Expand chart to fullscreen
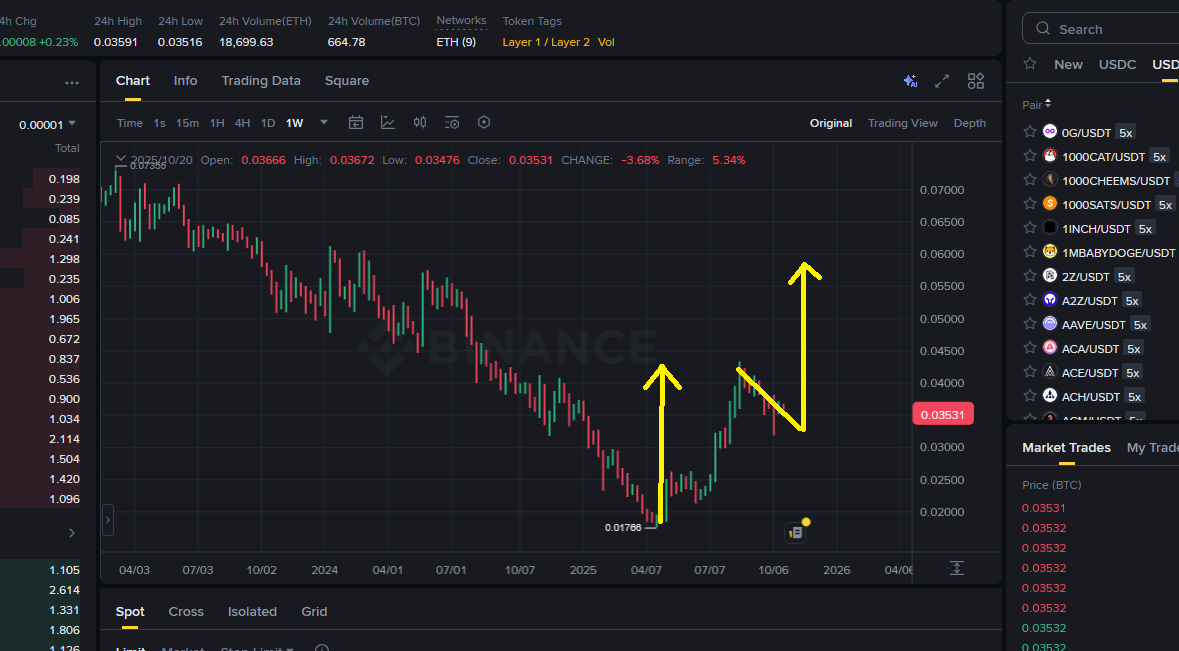Viewport: 1179px width, 651px height. point(941,81)
